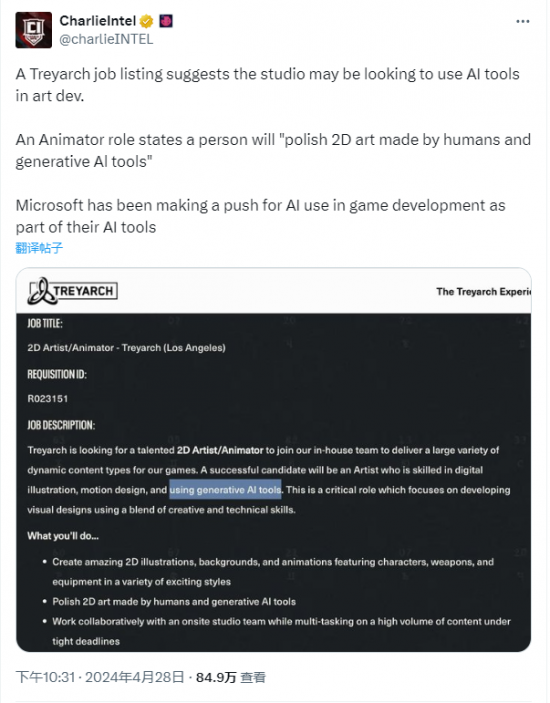This screenshot has width=550, height=703.
Task: Click the pink affiliate badge next to the name
Action: (166, 21)
